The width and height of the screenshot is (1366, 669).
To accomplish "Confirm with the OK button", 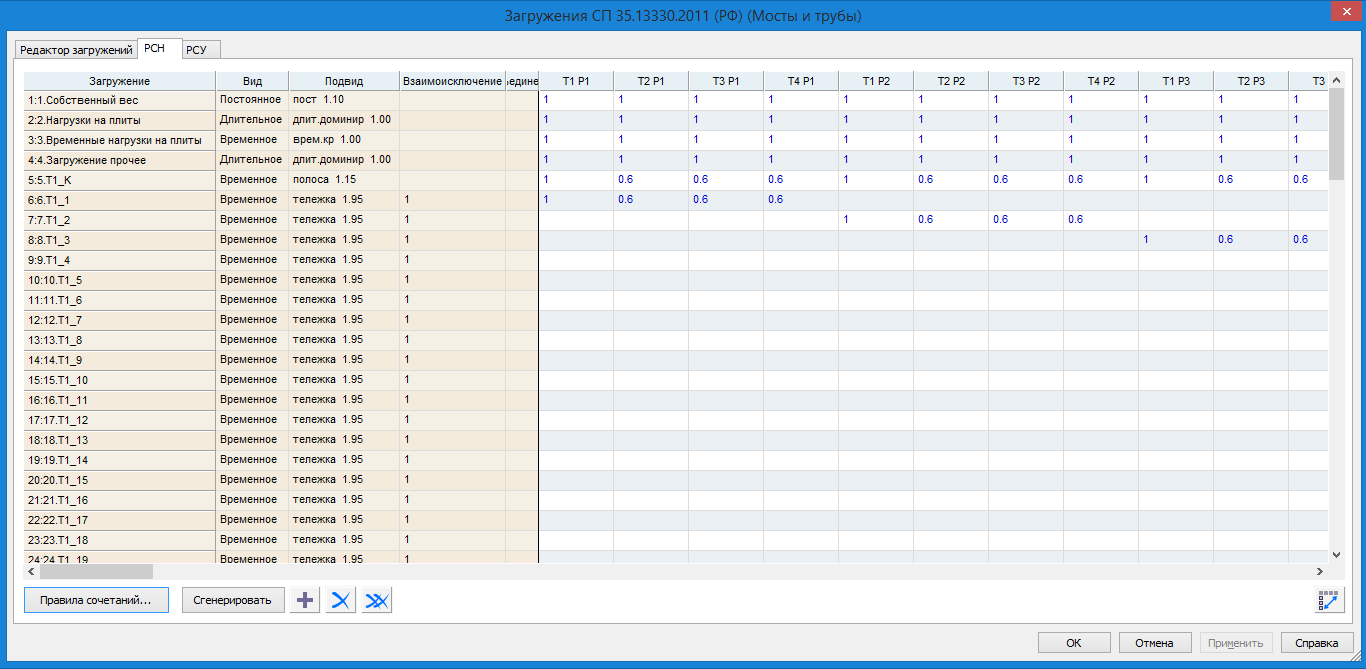I will pyautogui.click(x=1074, y=643).
